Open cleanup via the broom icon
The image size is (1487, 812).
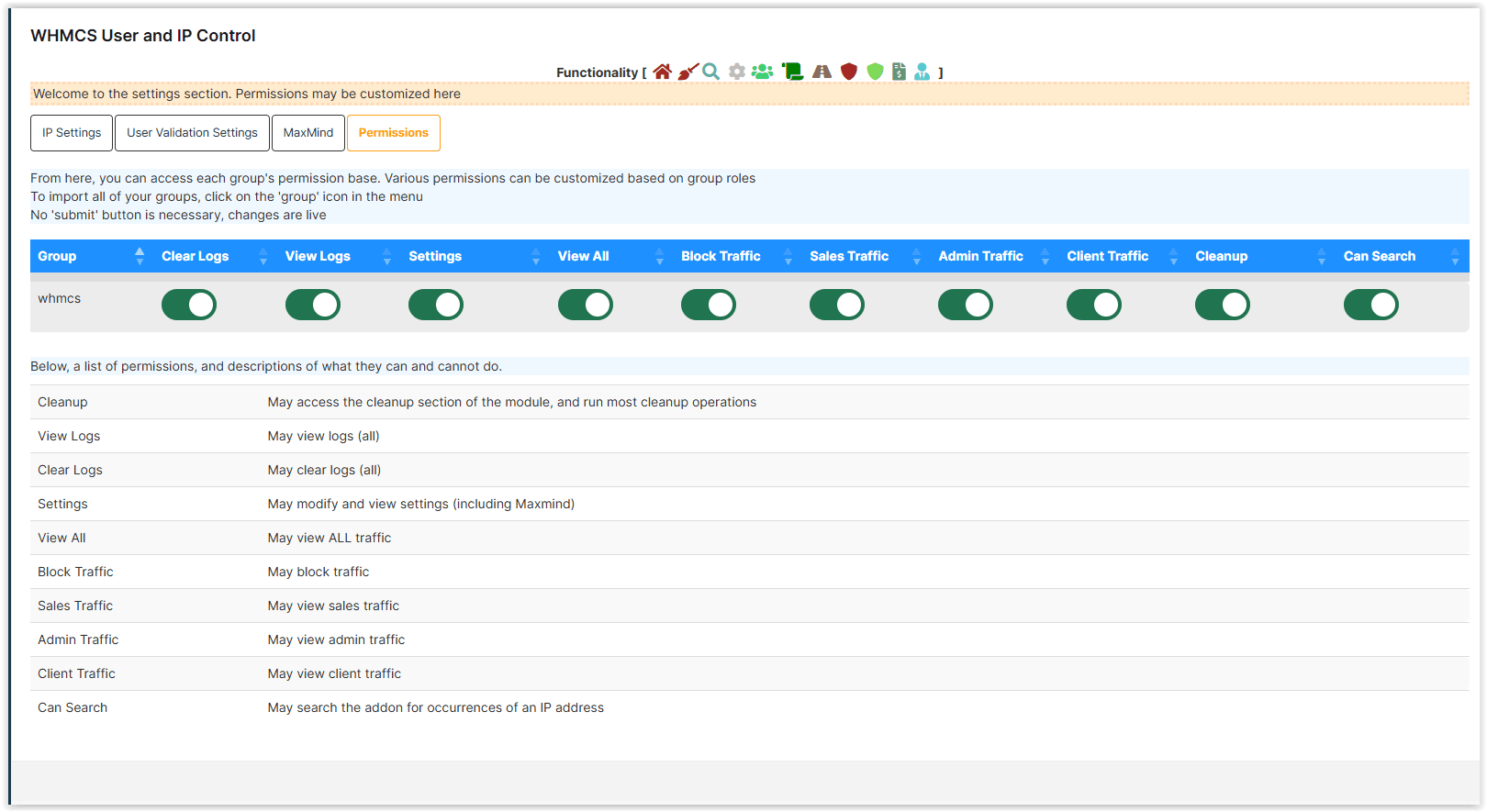pyautogui.click(x=688, y=72)
